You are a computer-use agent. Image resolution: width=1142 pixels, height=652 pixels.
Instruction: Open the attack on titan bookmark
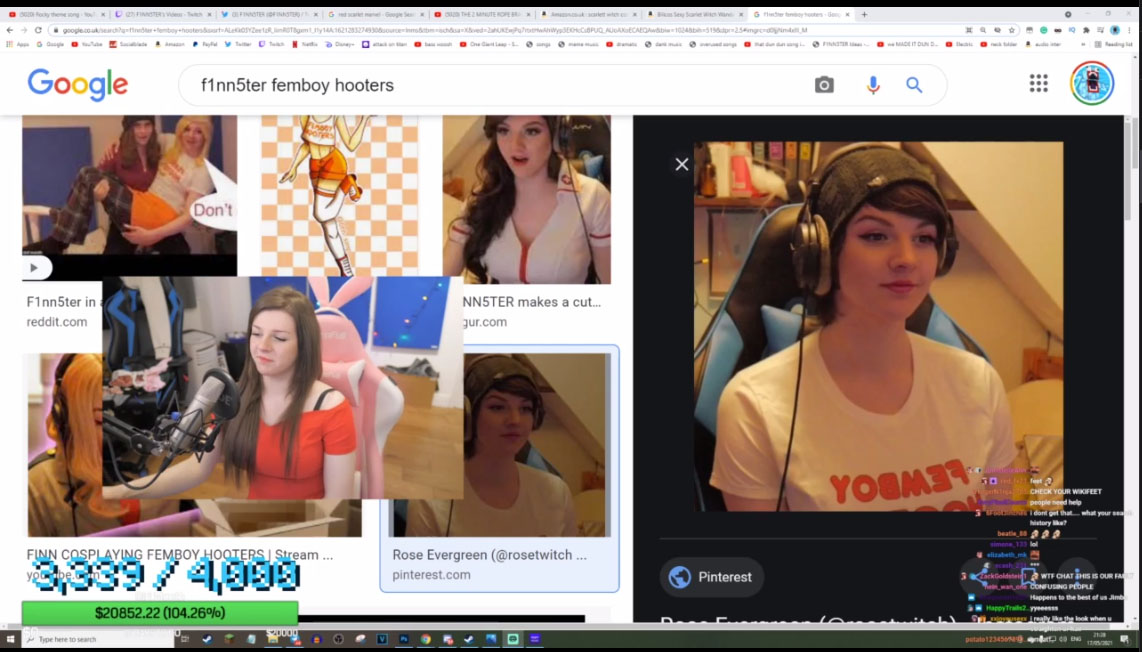click(x=385, y=44)
